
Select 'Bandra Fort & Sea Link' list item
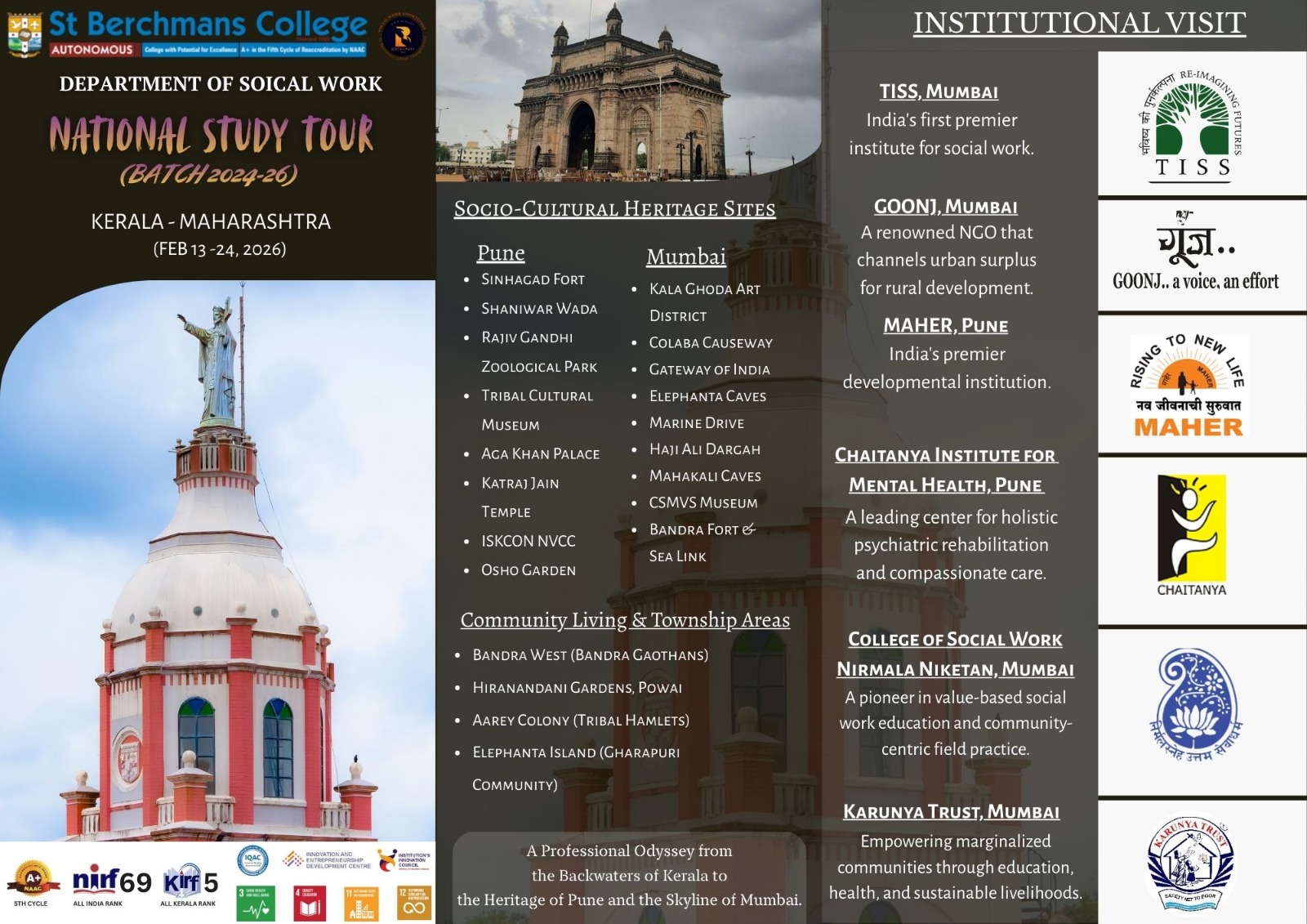[x=703, y=543]
